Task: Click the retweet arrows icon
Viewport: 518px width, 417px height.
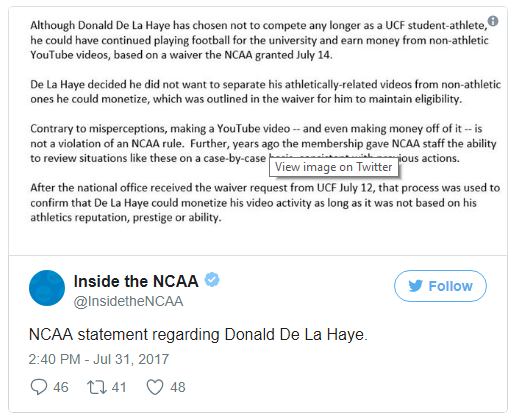Action: pyautogui.click(x=97, y=387)
